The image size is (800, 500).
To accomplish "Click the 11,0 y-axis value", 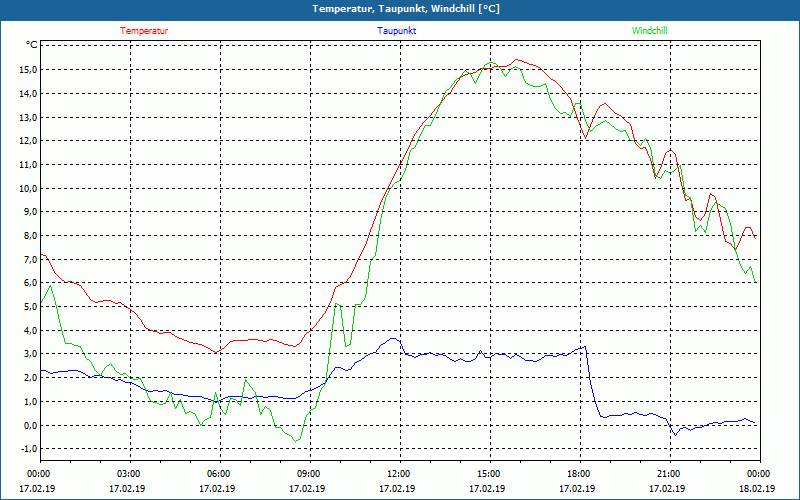I will pos(29,164).
